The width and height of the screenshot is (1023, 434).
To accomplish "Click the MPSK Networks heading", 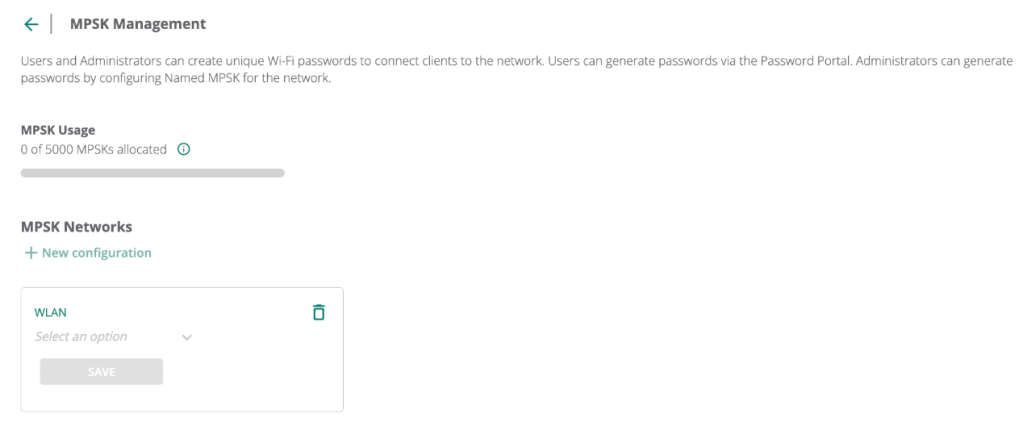I will (76, 226).
